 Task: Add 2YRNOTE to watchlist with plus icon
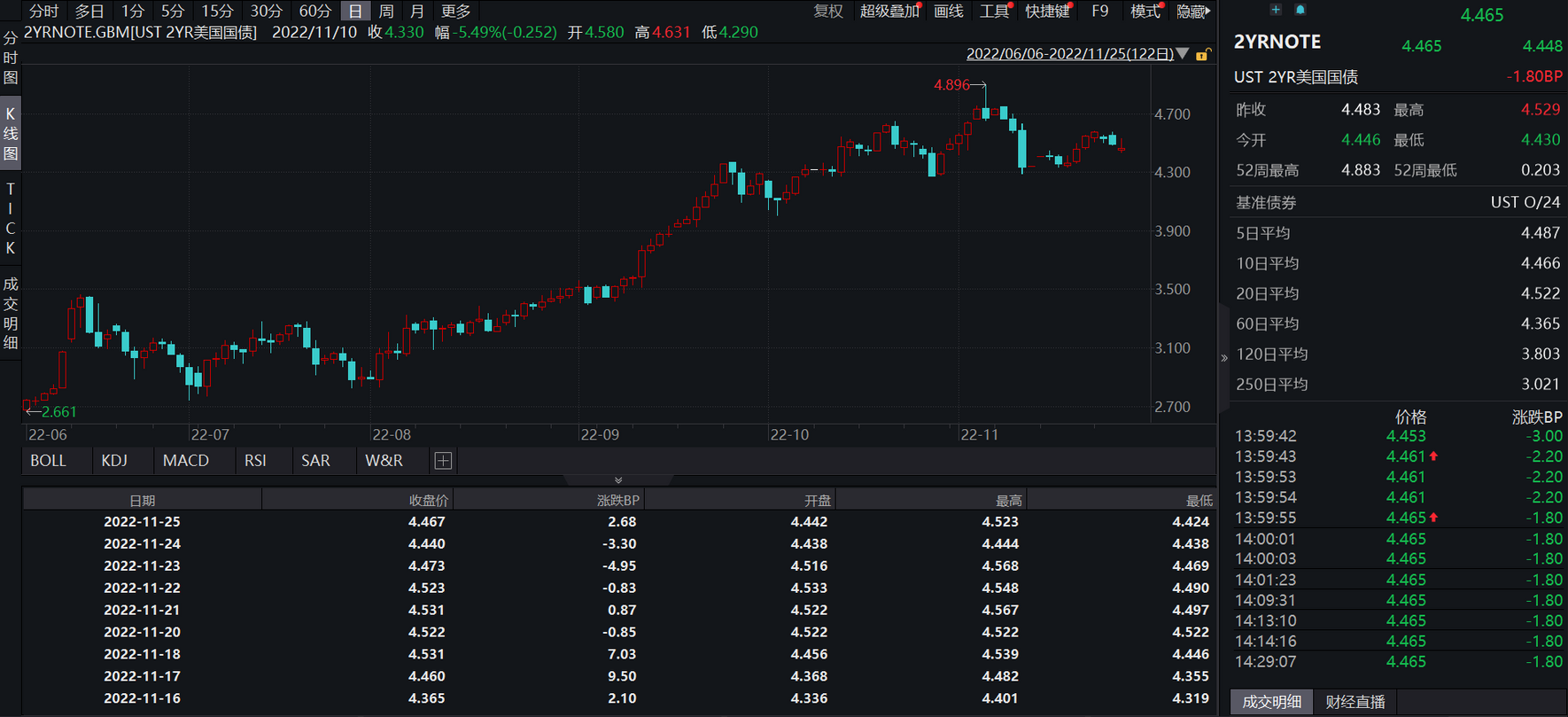(x=1276, y=10)
